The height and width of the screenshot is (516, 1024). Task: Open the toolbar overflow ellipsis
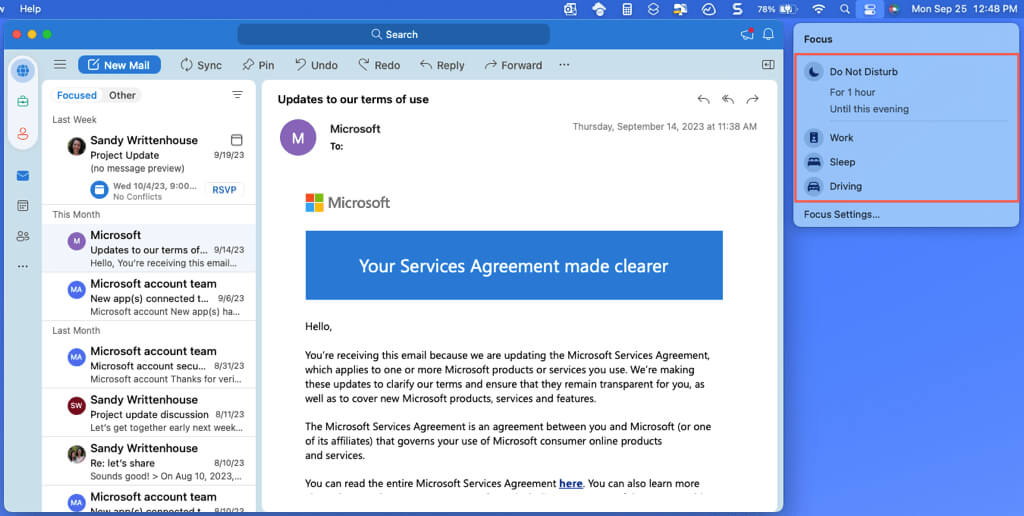pos(564,65)
